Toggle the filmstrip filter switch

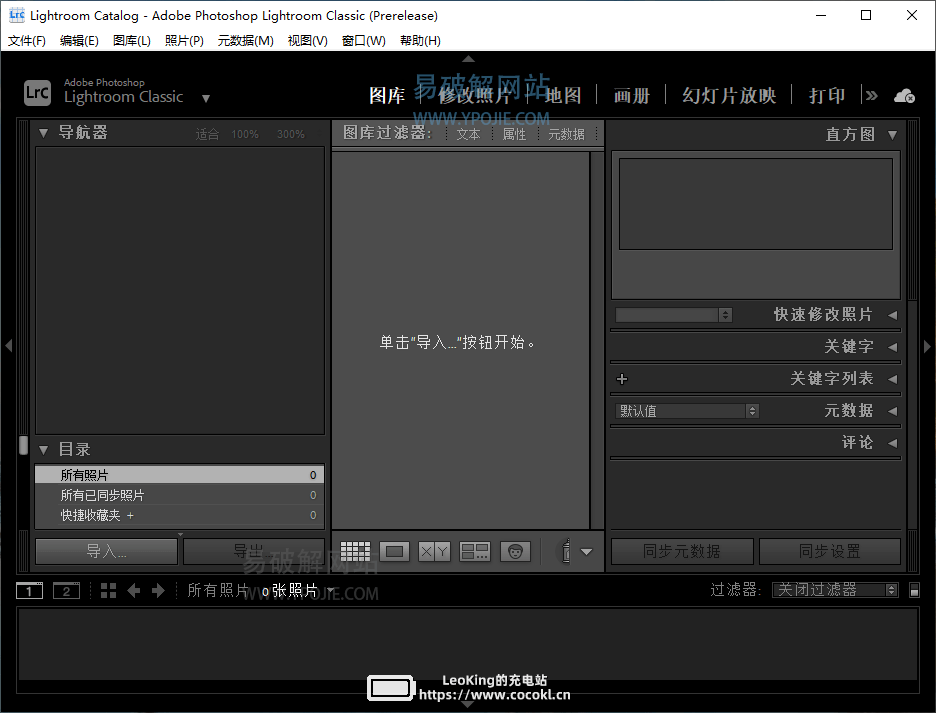[x=914, y=590]
